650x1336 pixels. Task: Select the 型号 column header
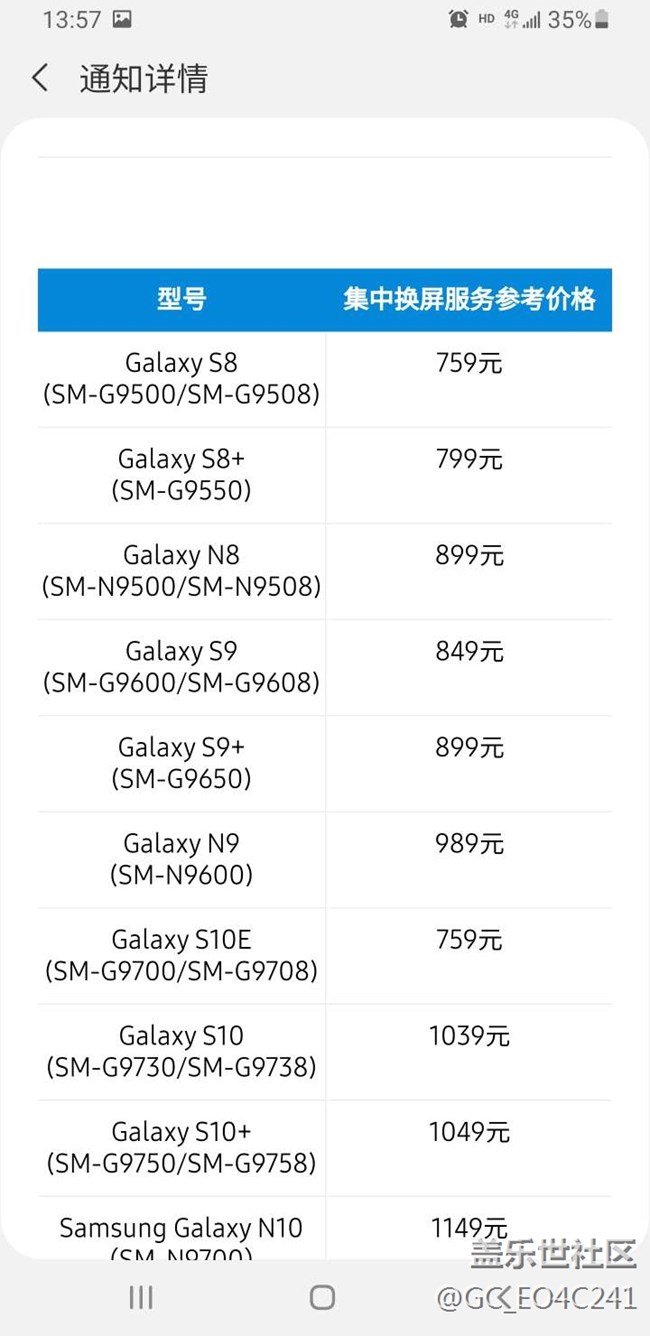pos(181,299)
